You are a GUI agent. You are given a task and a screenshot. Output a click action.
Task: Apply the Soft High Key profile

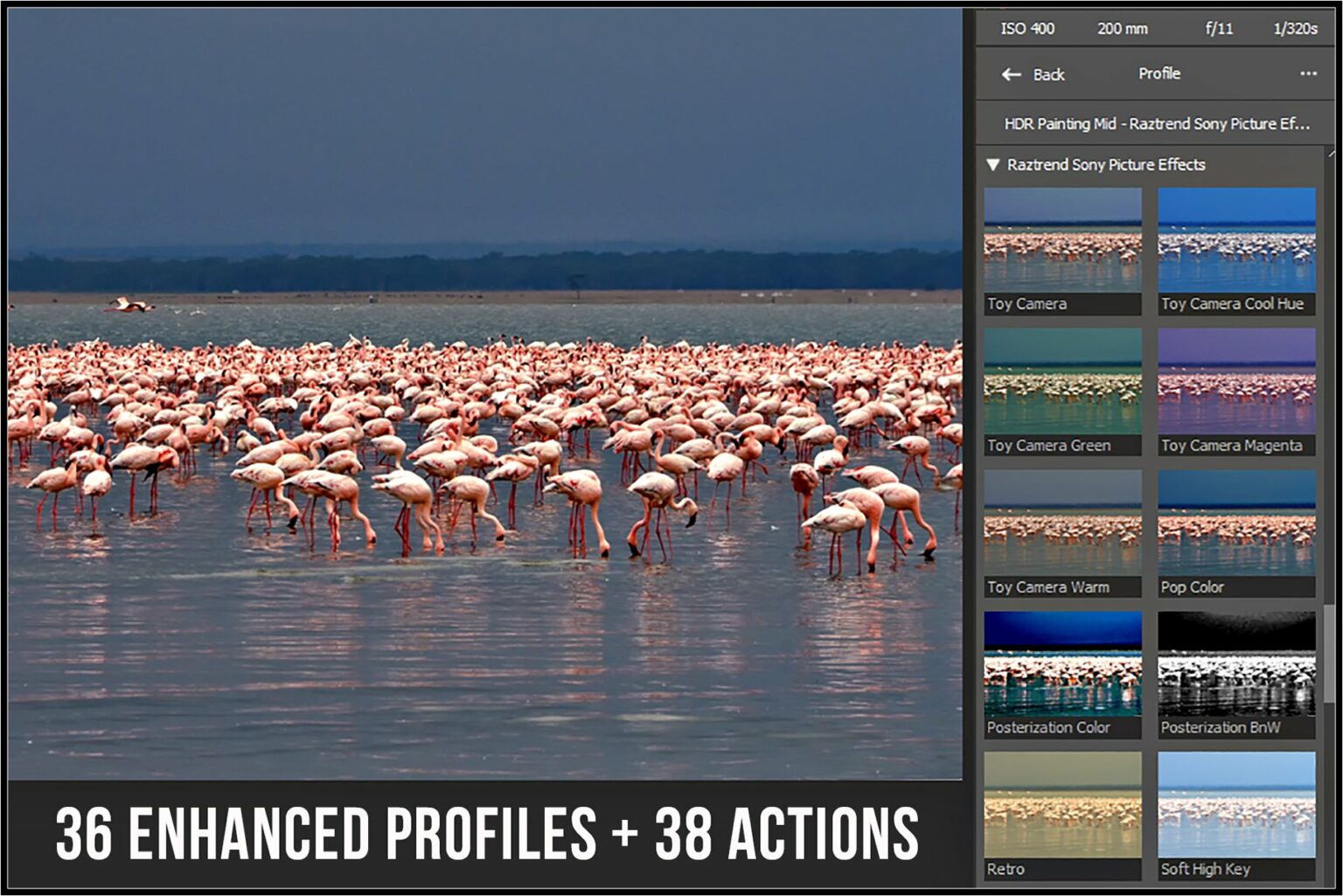pos(1235,800)
